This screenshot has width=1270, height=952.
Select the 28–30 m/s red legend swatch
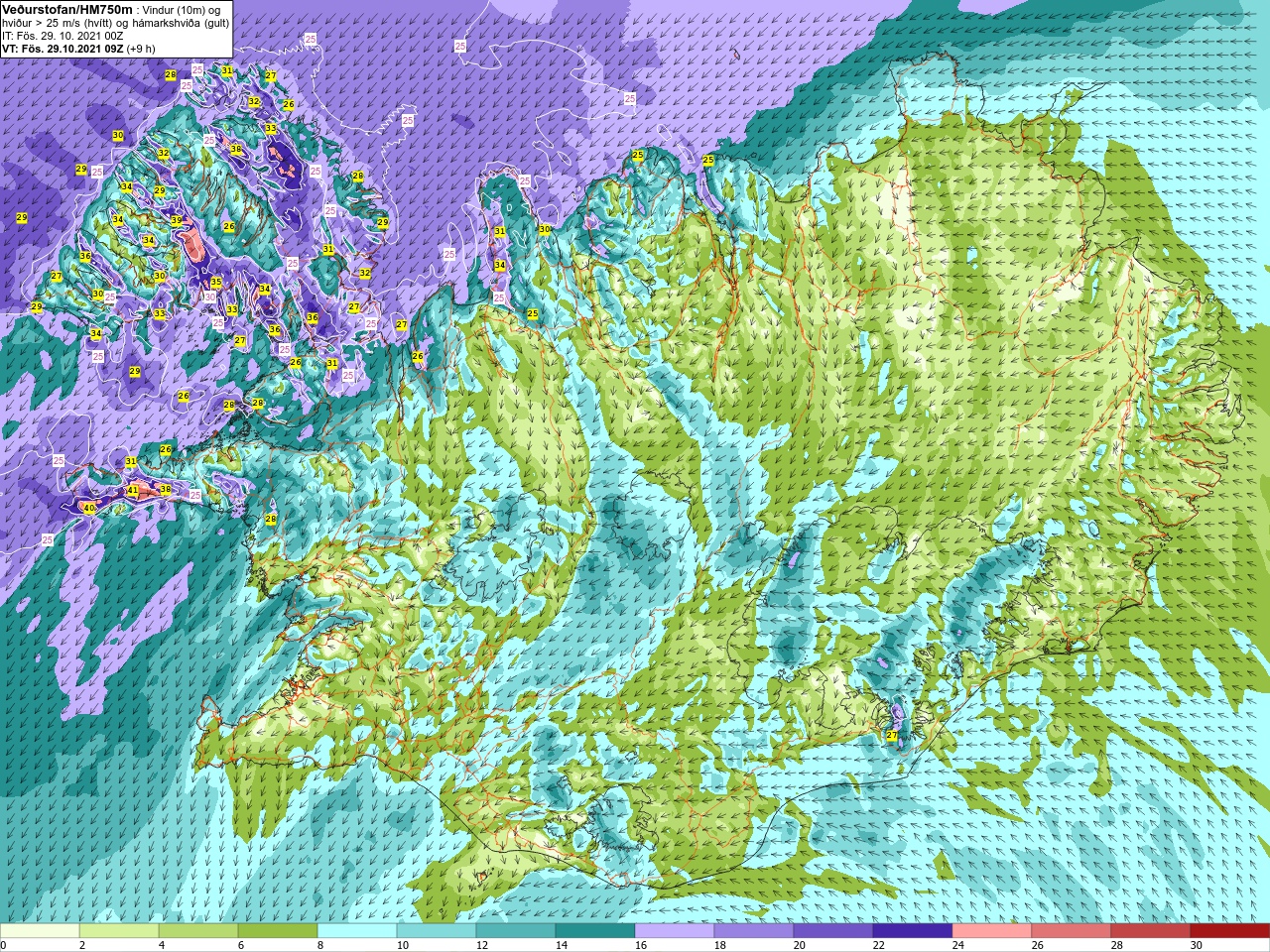point(1151,931)
